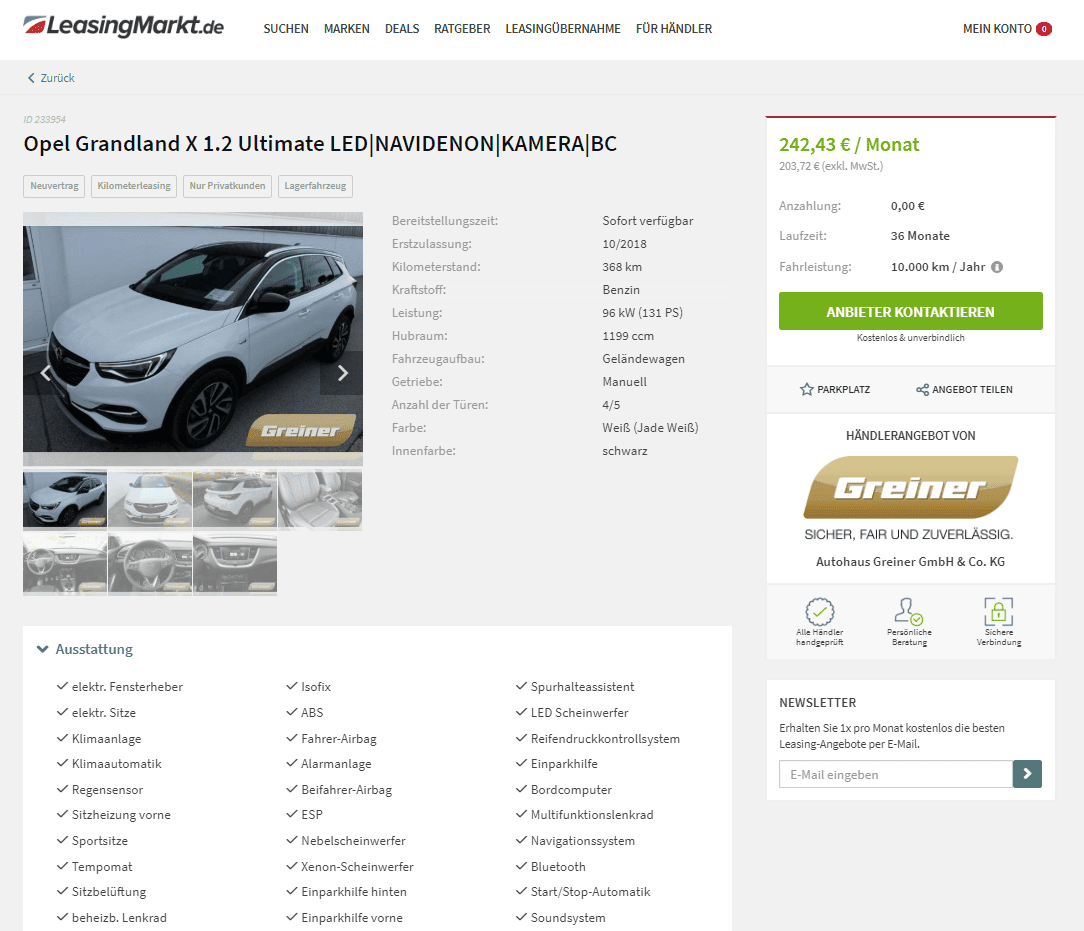Submit newsletter with the arrow button
This screenshot has width=1084, height=931.
1027,774
